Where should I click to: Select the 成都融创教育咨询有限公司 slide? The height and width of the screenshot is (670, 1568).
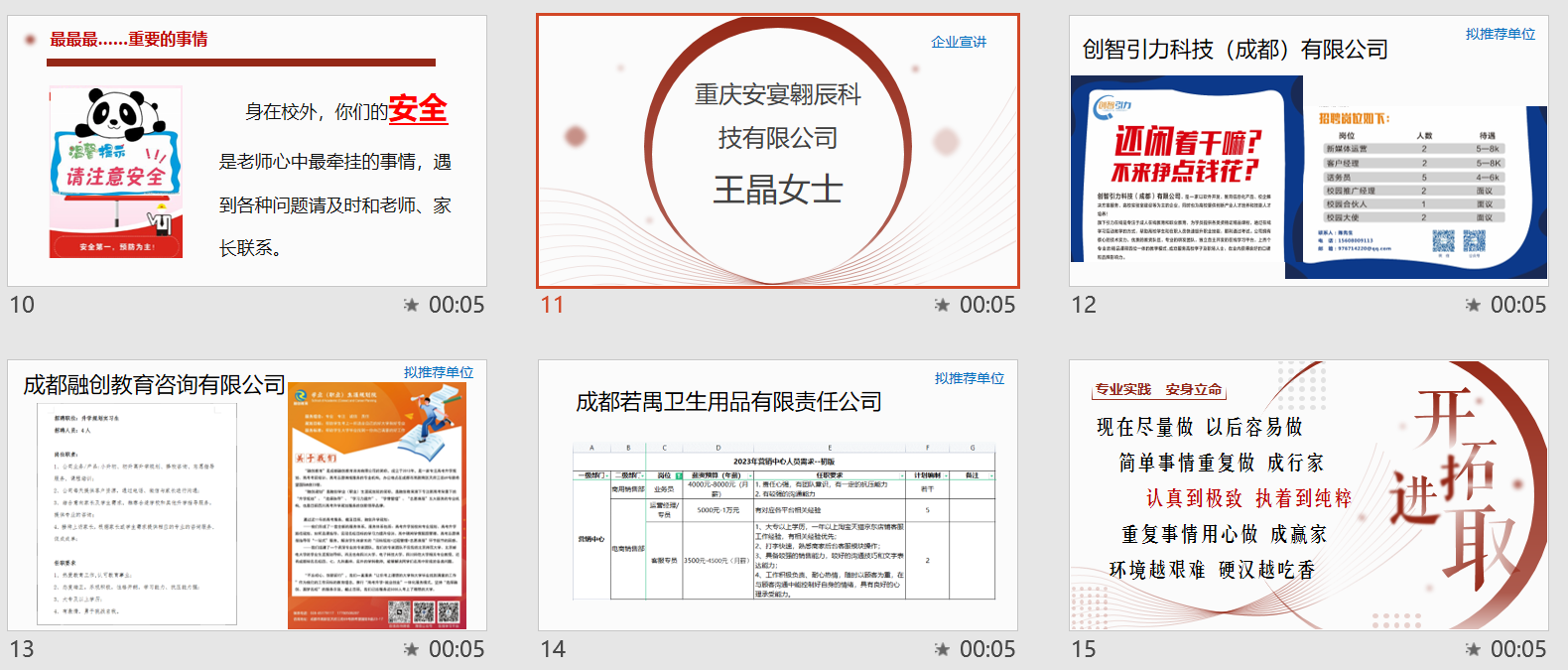click(247, 495)
